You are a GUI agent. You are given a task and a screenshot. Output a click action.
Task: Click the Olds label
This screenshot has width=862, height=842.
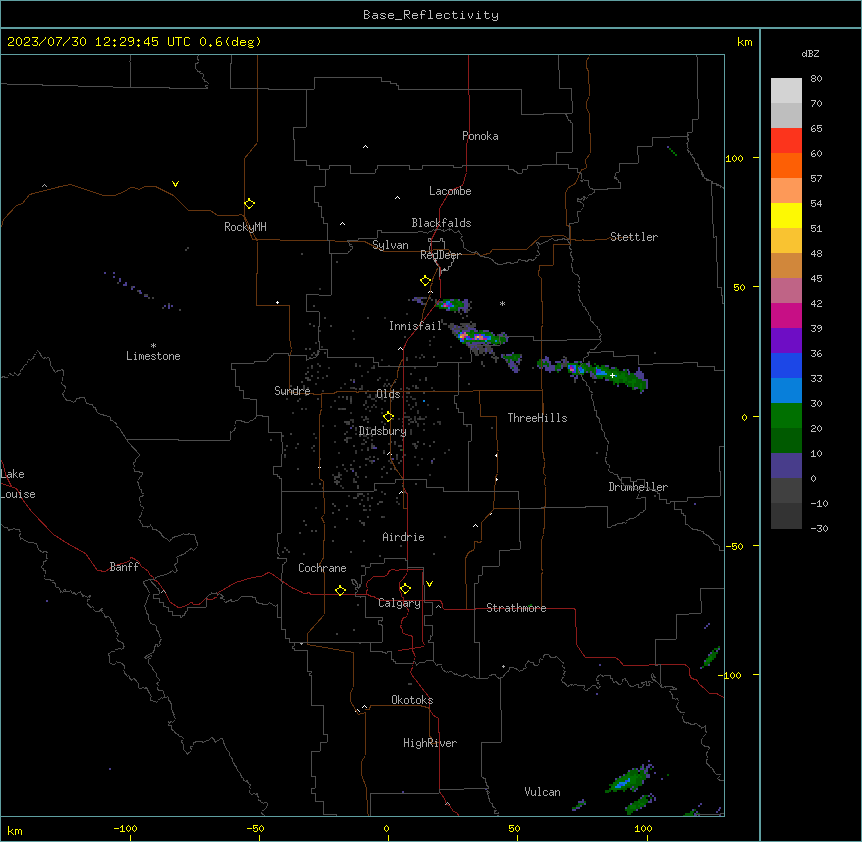tap(388, 394)
